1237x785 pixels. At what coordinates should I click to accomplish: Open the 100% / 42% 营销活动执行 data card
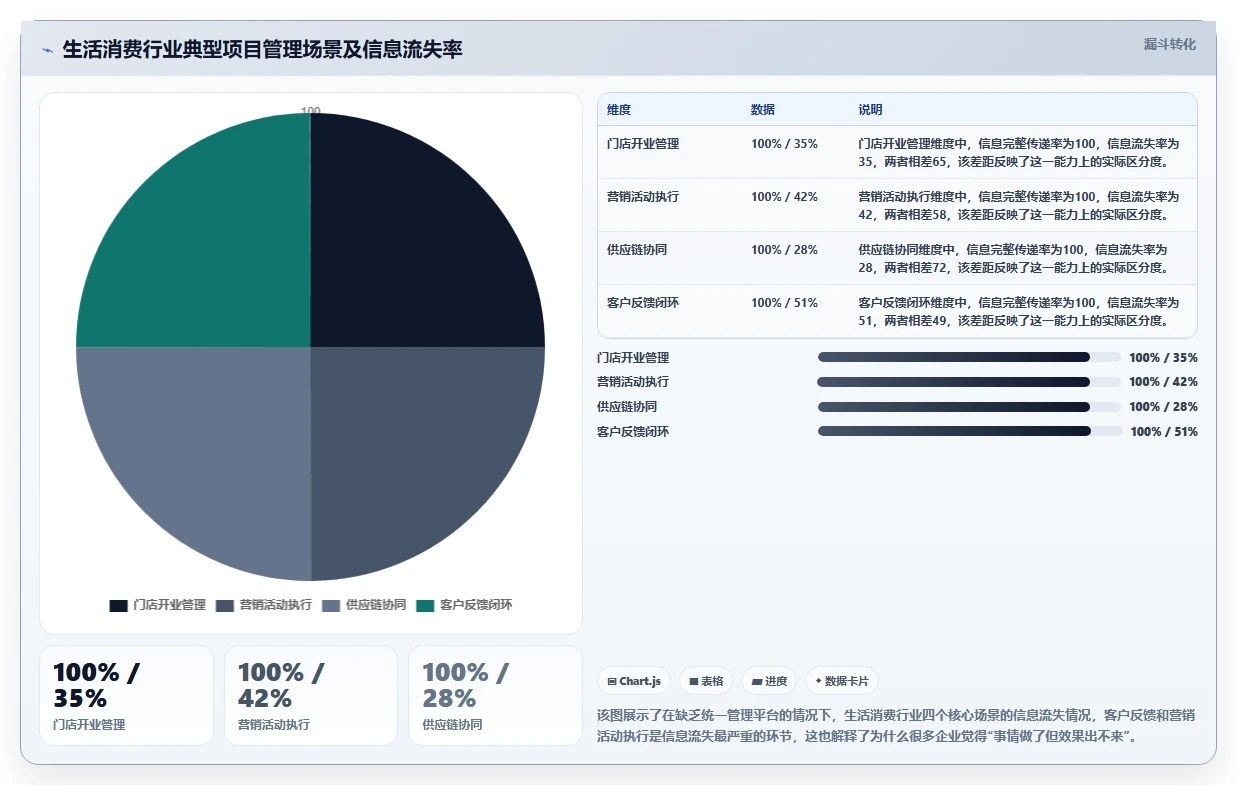point(311,695)
